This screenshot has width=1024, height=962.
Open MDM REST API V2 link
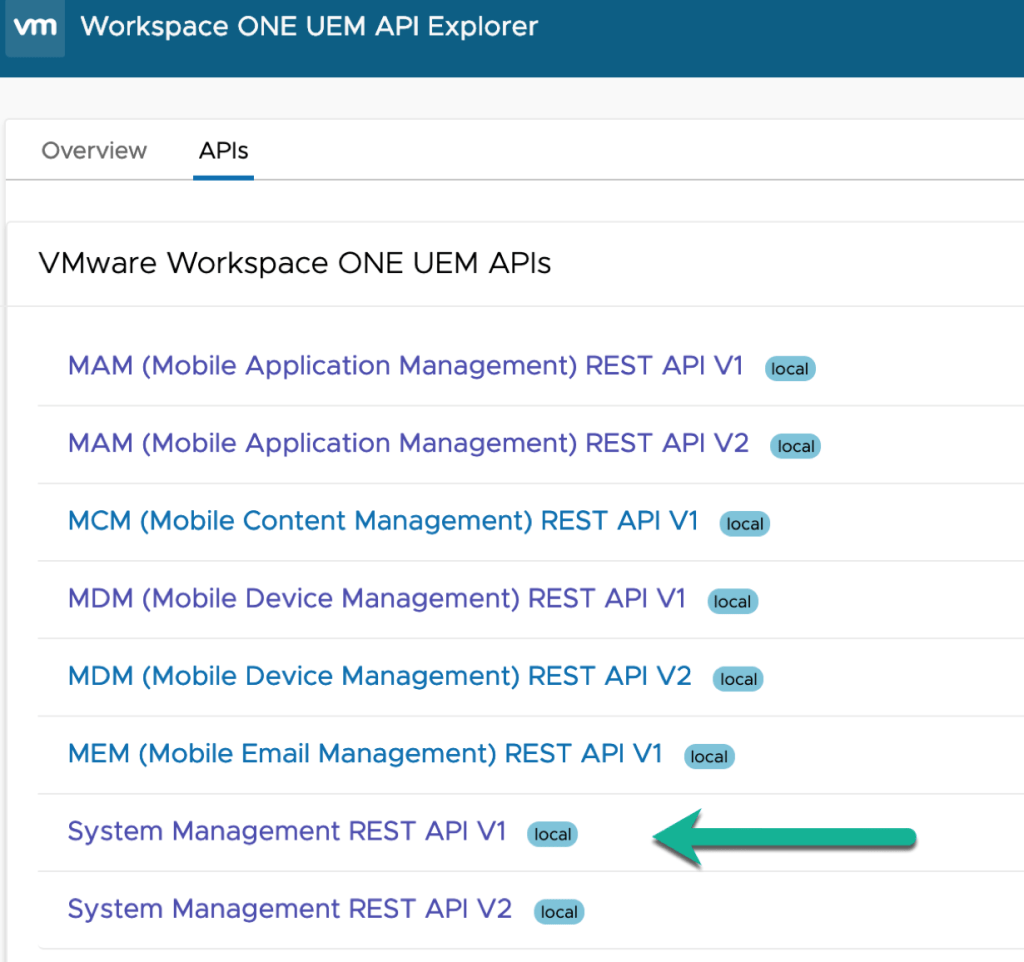pos(379,676)
